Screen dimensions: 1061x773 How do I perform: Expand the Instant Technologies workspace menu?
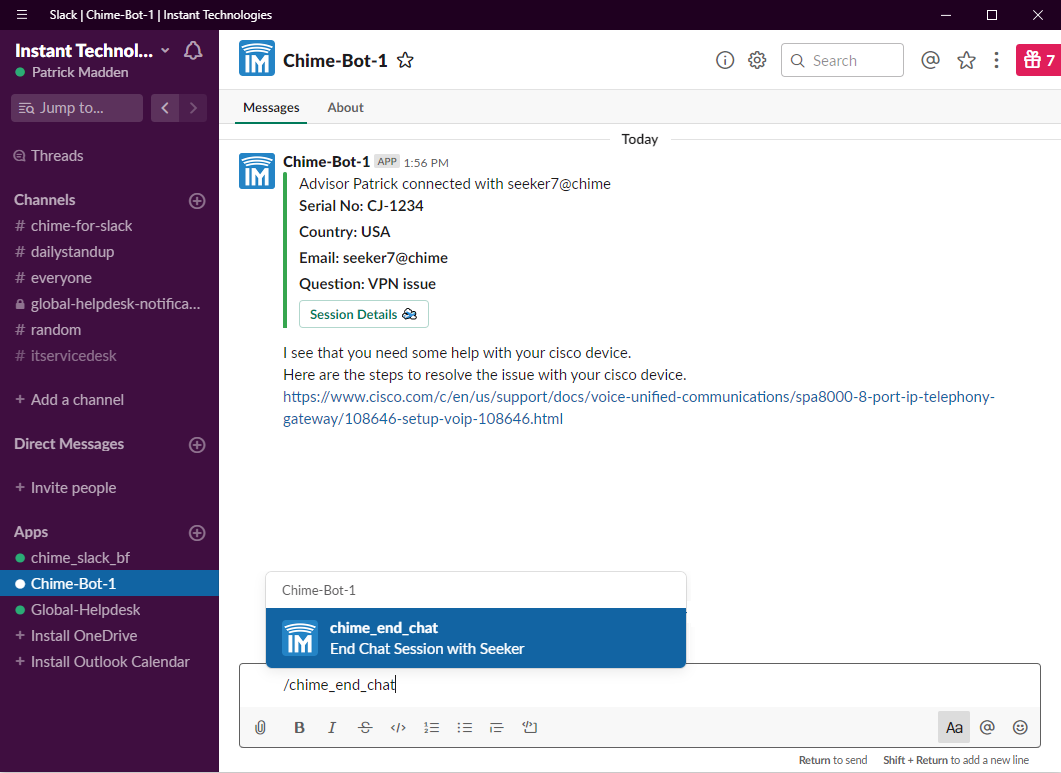click(92, 51)
